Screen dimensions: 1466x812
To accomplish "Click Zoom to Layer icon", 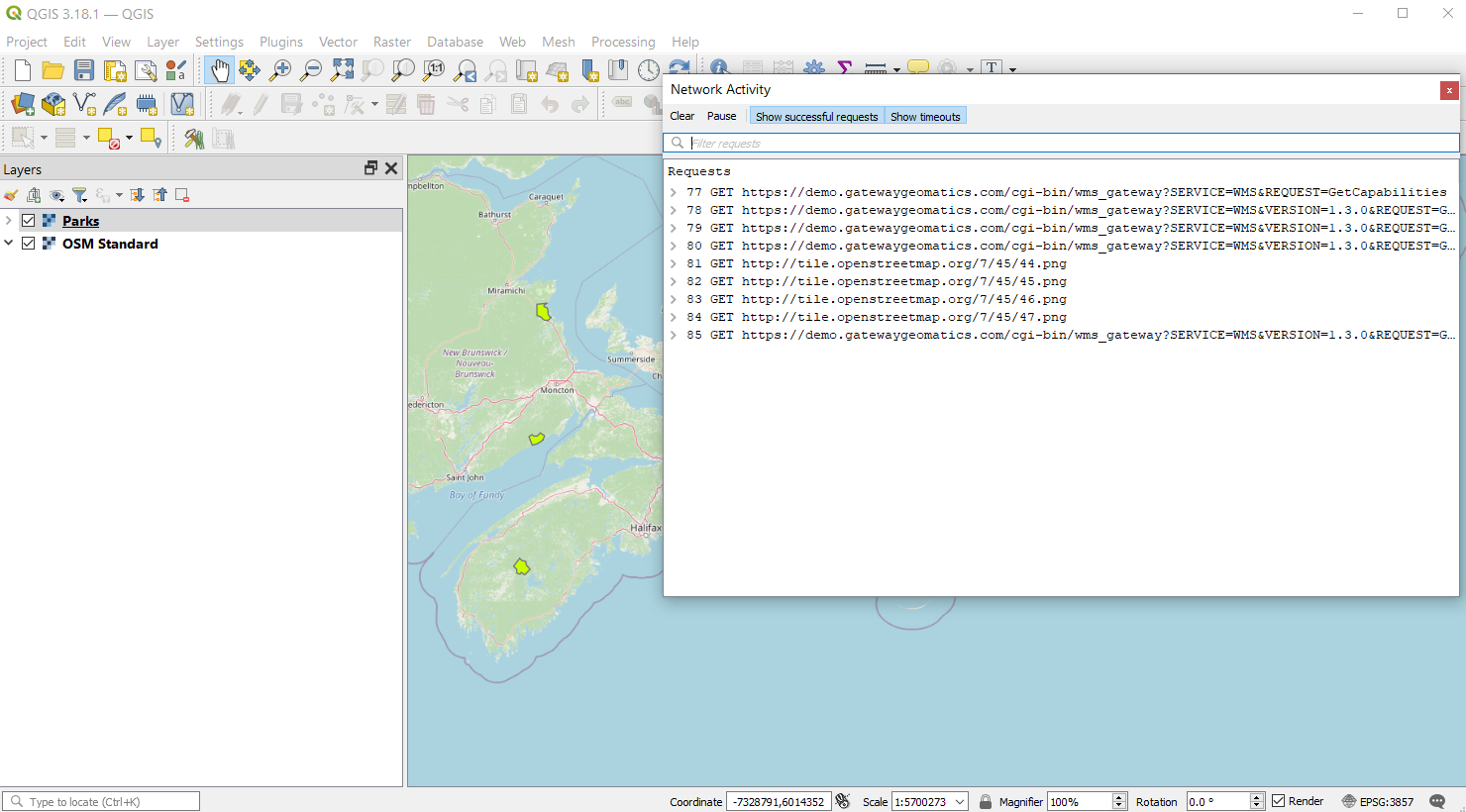I will point(403,70).
